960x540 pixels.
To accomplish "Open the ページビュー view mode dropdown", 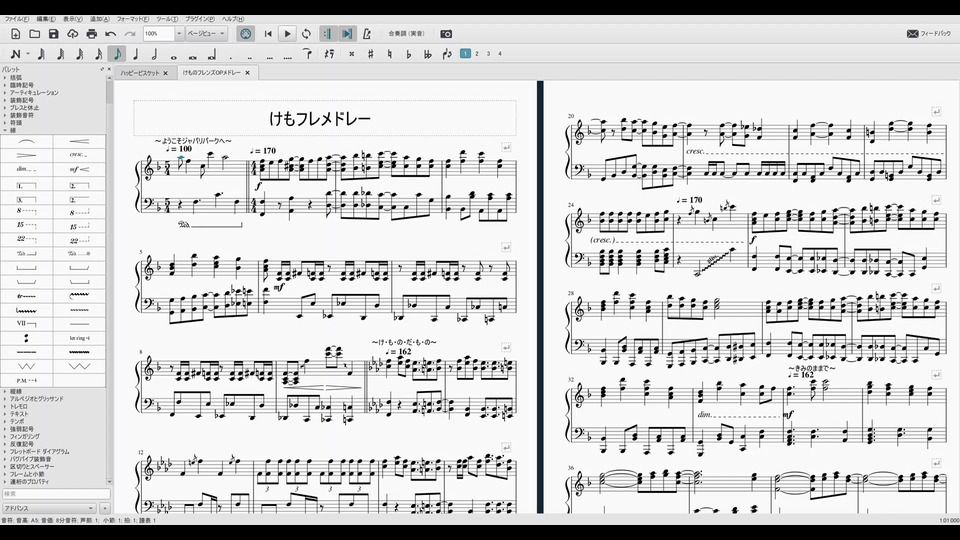I will [x=206, y=34].
